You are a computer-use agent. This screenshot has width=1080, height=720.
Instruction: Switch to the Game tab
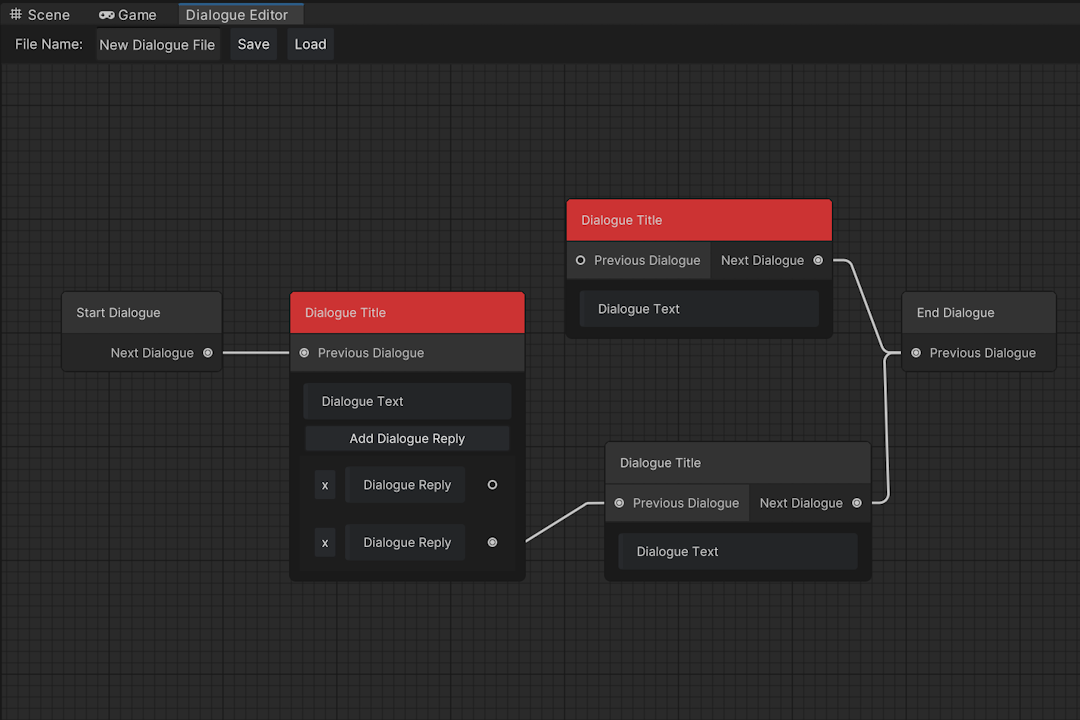(127, 14)
